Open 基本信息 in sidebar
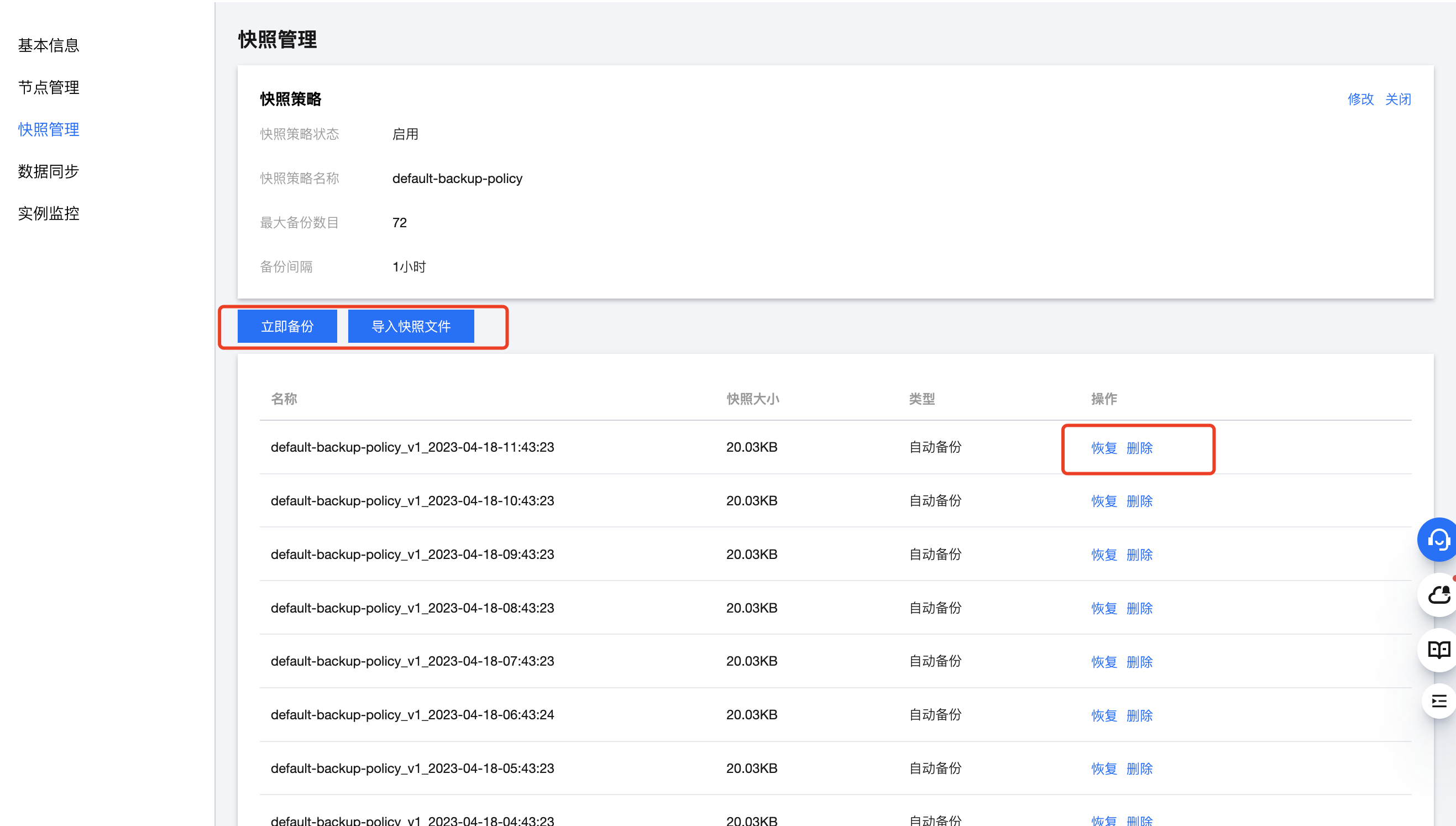1456x826 pixels. (49, 45)
